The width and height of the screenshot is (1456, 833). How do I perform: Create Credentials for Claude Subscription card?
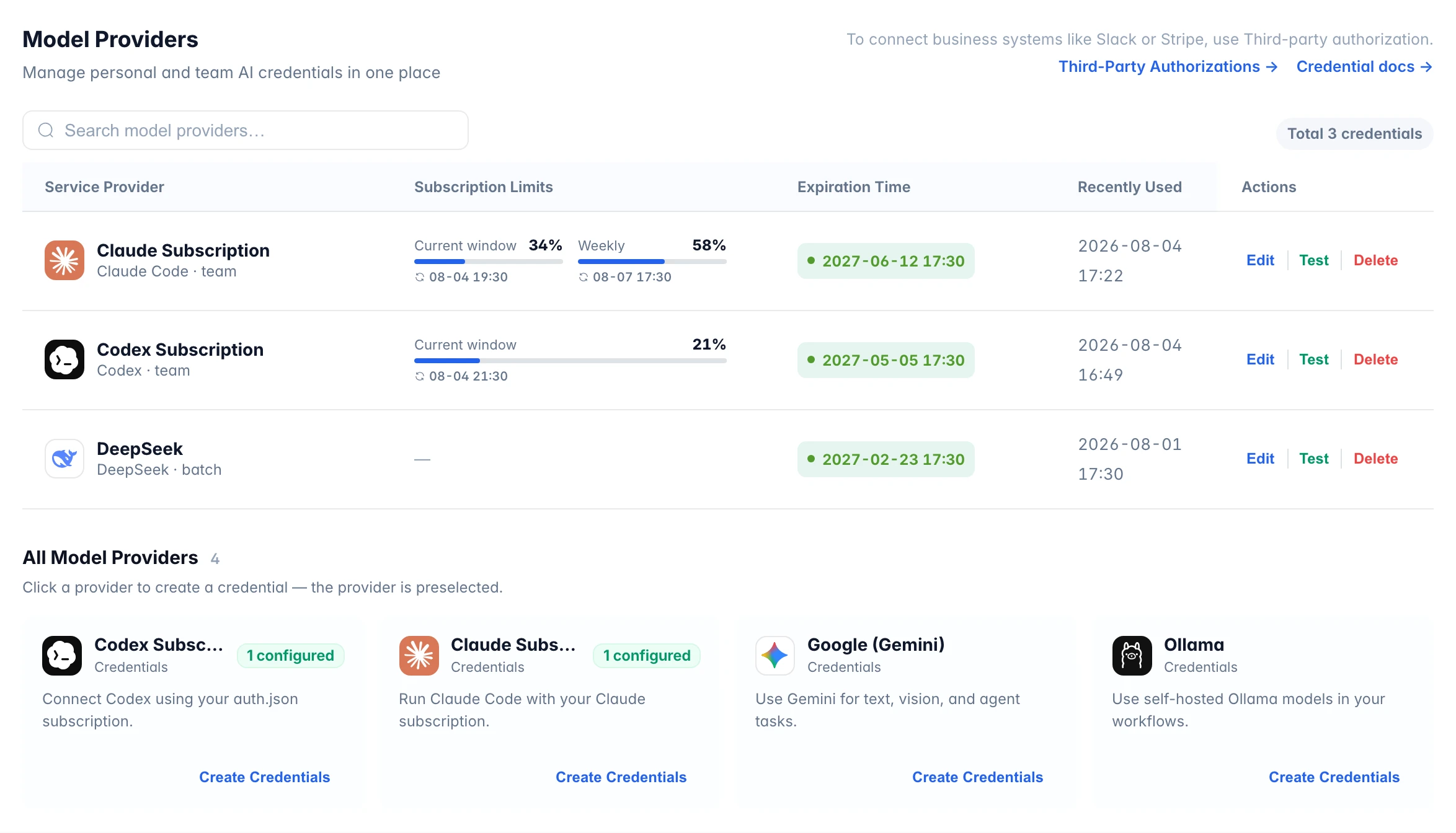(621, 777)
